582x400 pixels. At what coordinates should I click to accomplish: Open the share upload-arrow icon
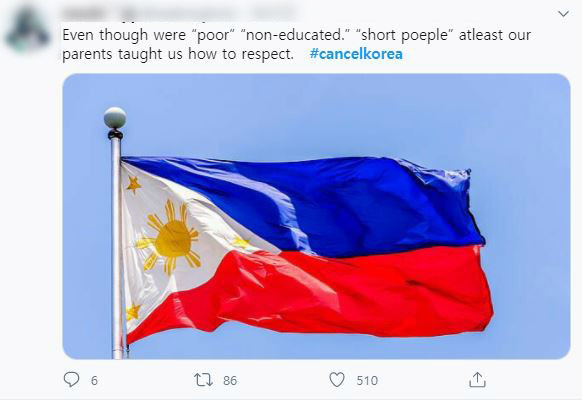click(x=477, y=380)
